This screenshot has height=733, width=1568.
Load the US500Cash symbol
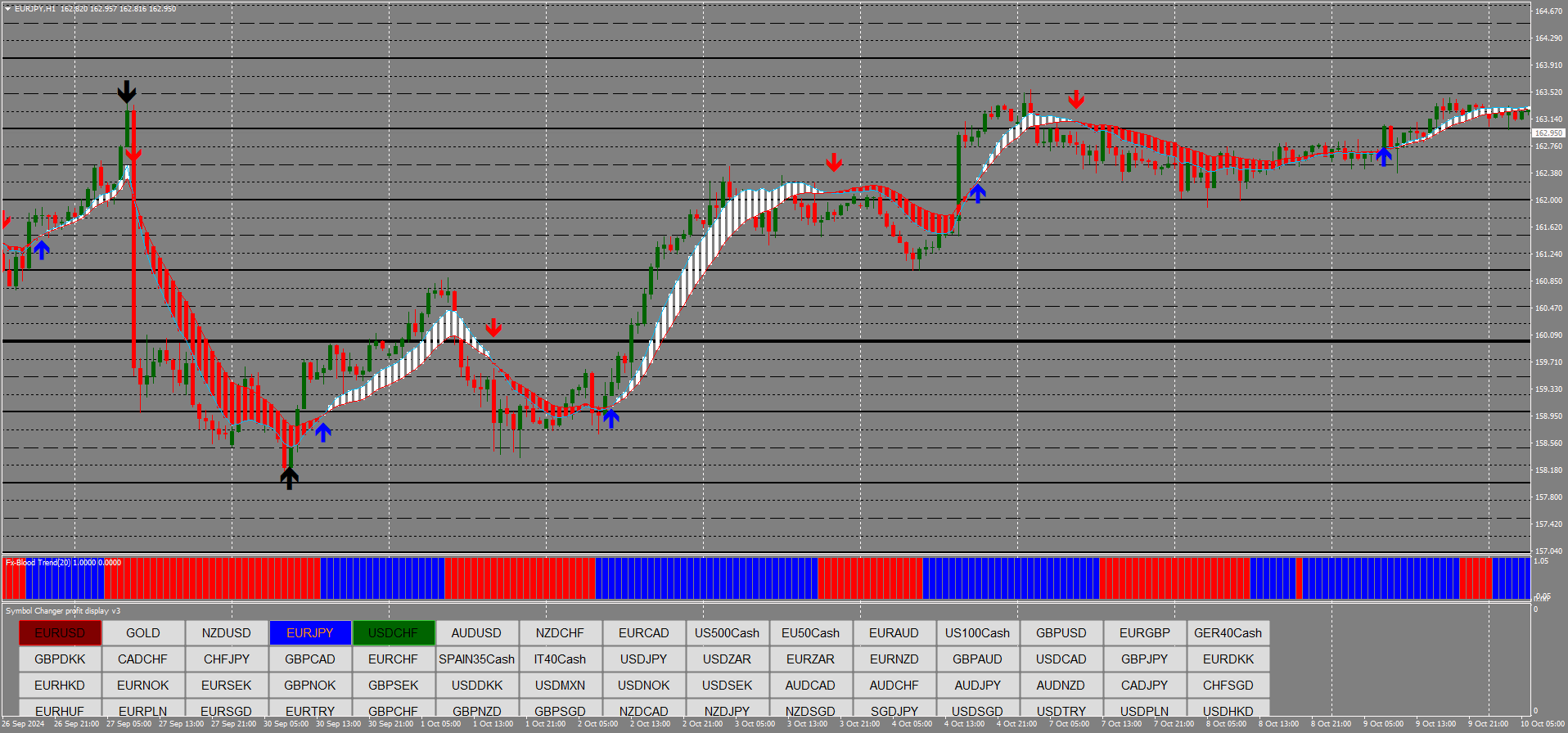pos(727,633)
